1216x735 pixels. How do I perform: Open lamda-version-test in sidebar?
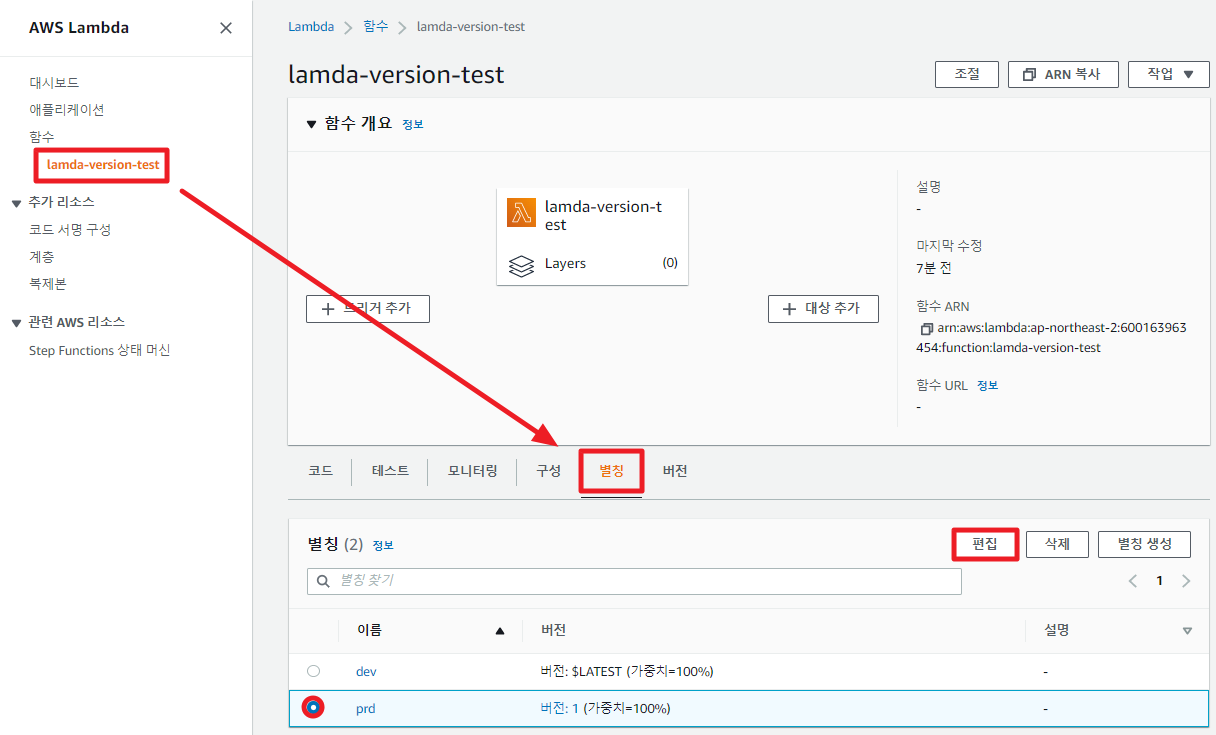(x=103, y=164)
